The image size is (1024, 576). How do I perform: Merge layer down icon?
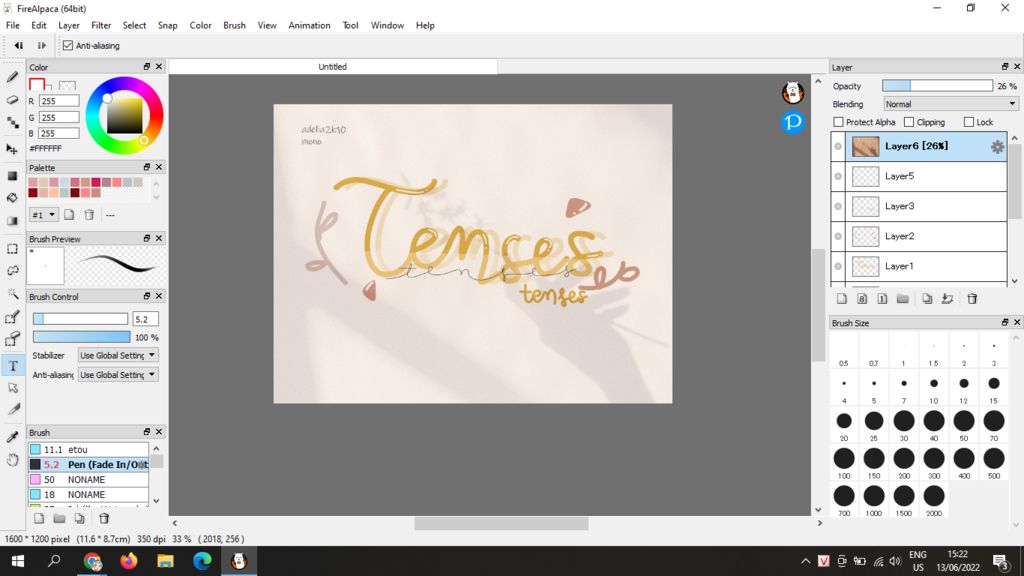coord(948,299)
